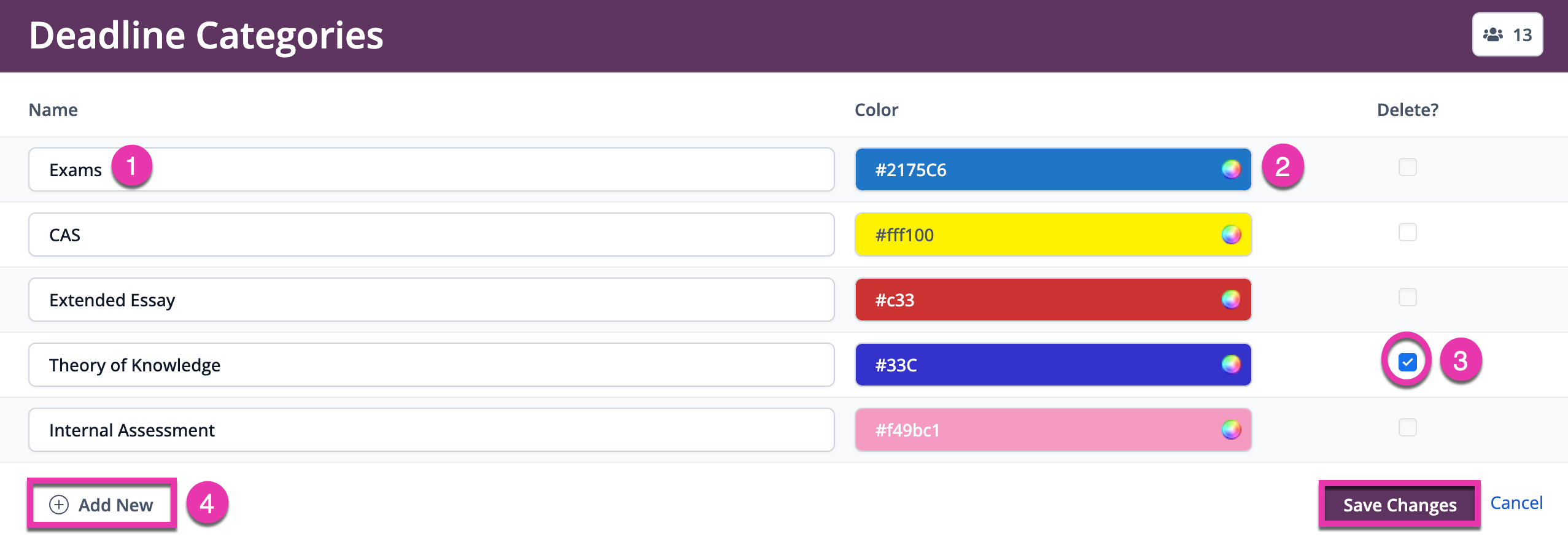Open color wheel icon for Extended Essay
The width and height of the screenshot is (1568, 539).
(1231, 299)
